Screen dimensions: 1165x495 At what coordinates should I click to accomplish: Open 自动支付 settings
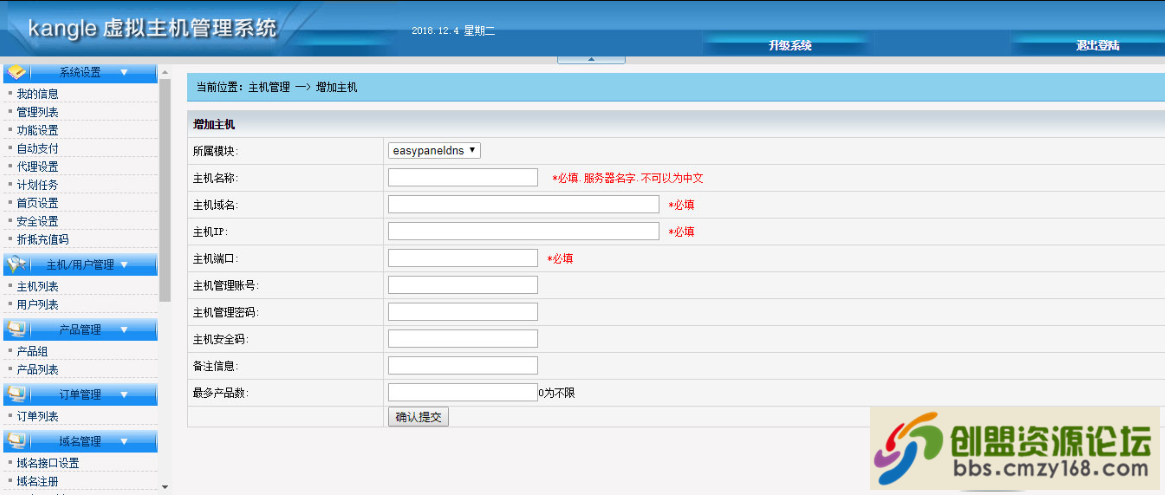(x=37, y=149)
